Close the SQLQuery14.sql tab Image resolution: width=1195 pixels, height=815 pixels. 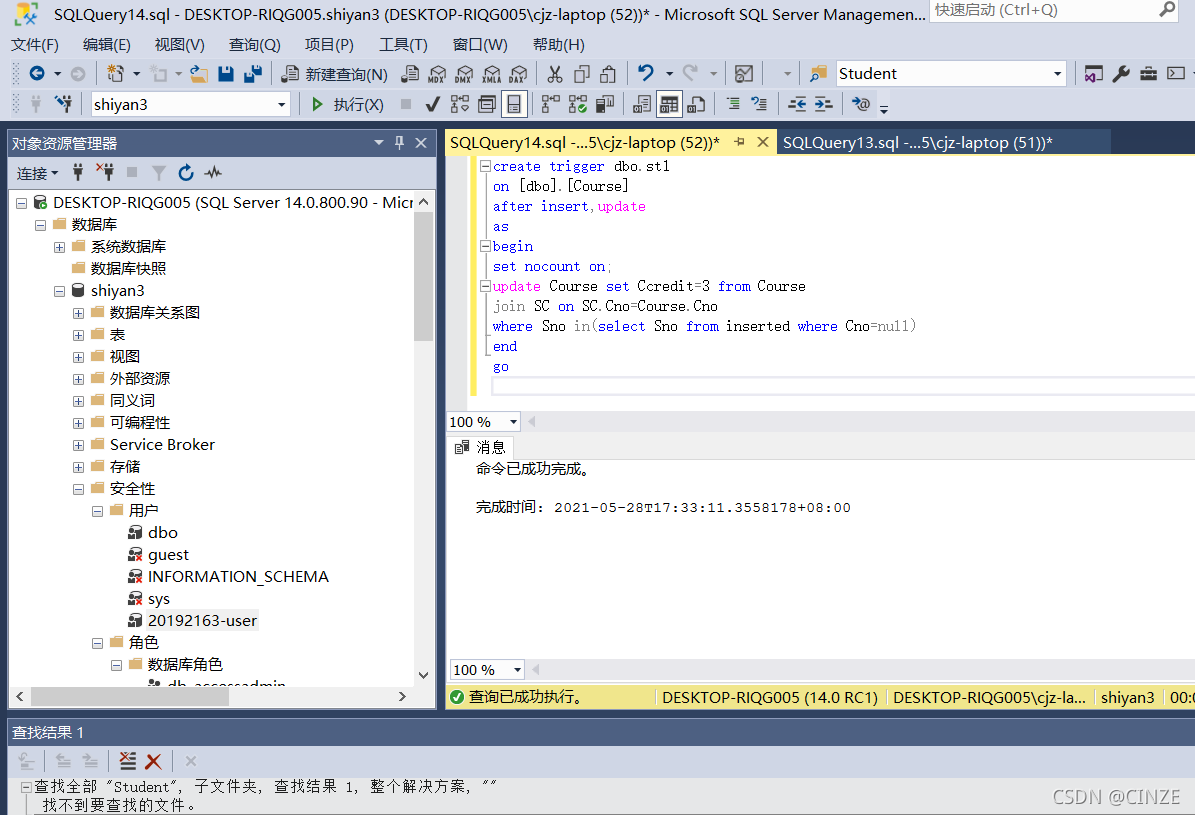pos(762,142)
